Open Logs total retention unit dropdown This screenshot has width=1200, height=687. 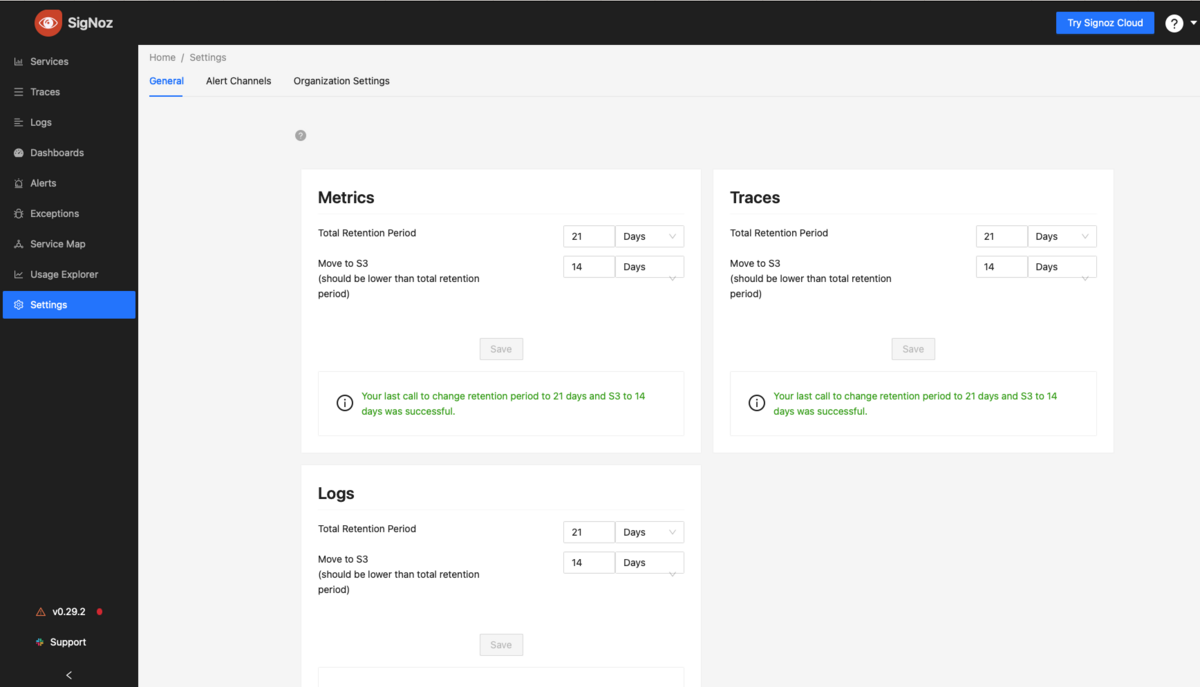click(x=649, y=533)
